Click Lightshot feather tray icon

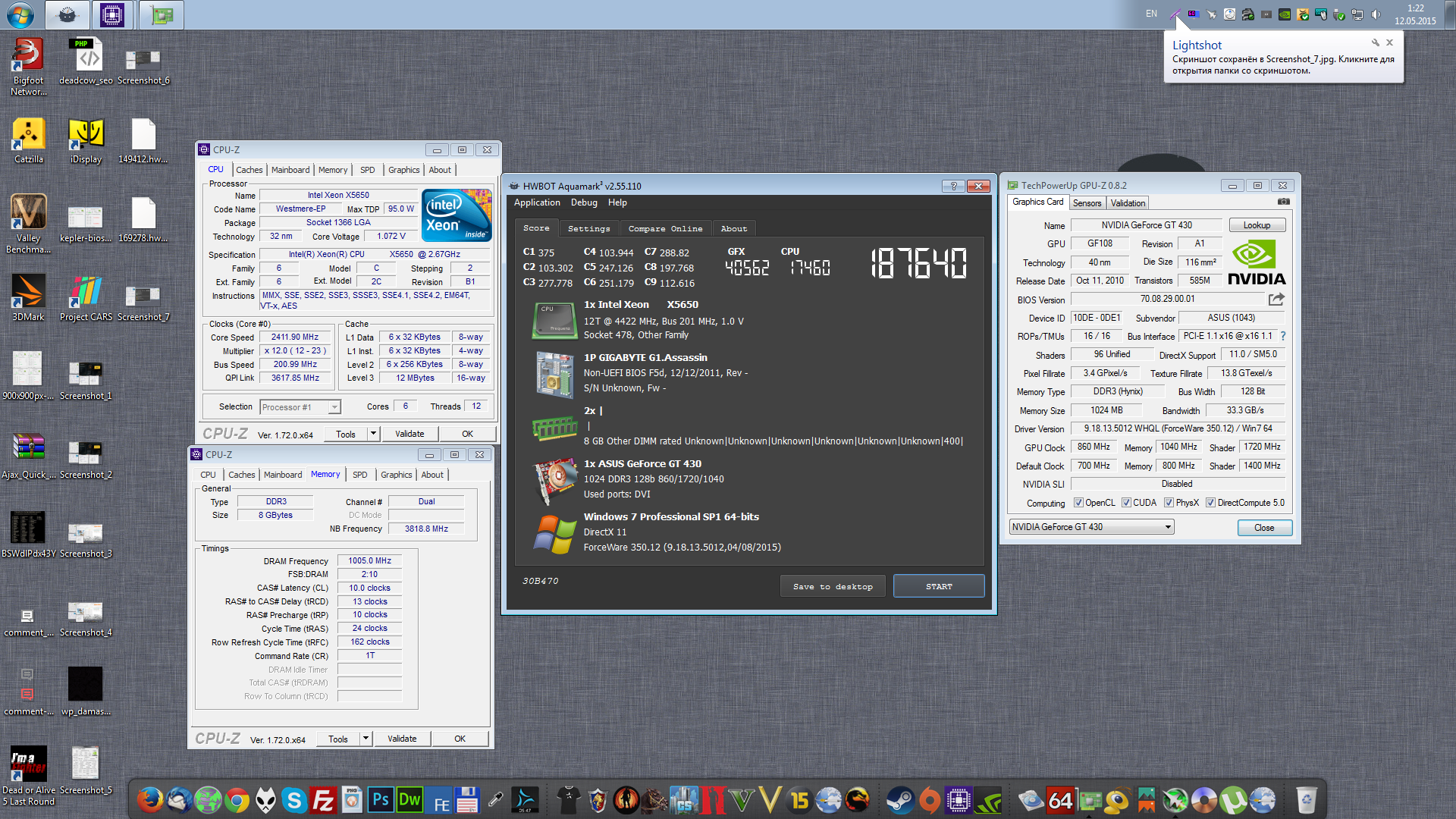click(x=1175, y=14)
